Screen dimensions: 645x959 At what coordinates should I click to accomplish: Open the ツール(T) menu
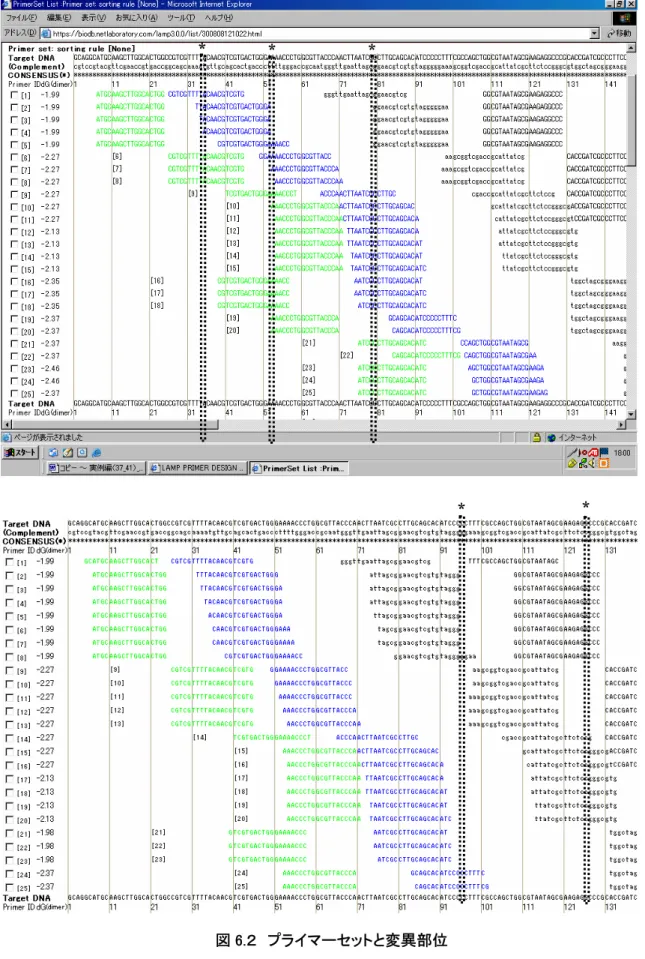pyautogui.click(x=181, y=18)
